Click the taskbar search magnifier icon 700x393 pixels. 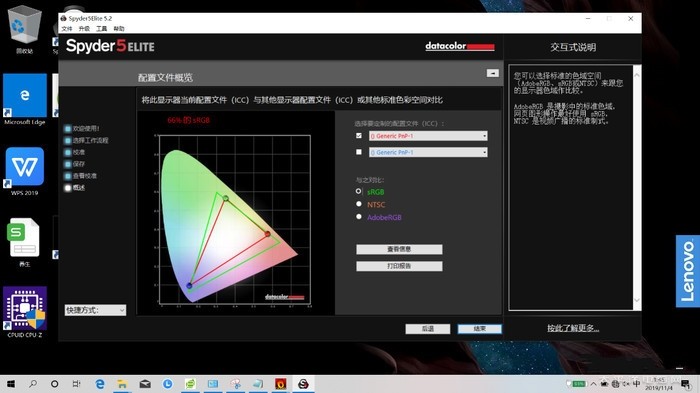click(33, 384)
